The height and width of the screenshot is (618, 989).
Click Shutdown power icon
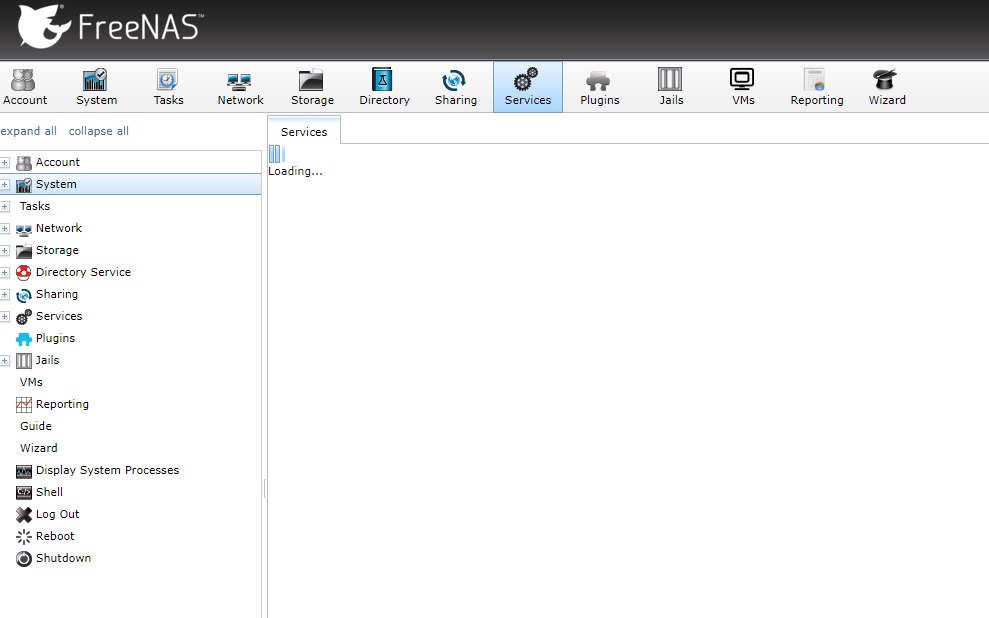click(24, 559)
